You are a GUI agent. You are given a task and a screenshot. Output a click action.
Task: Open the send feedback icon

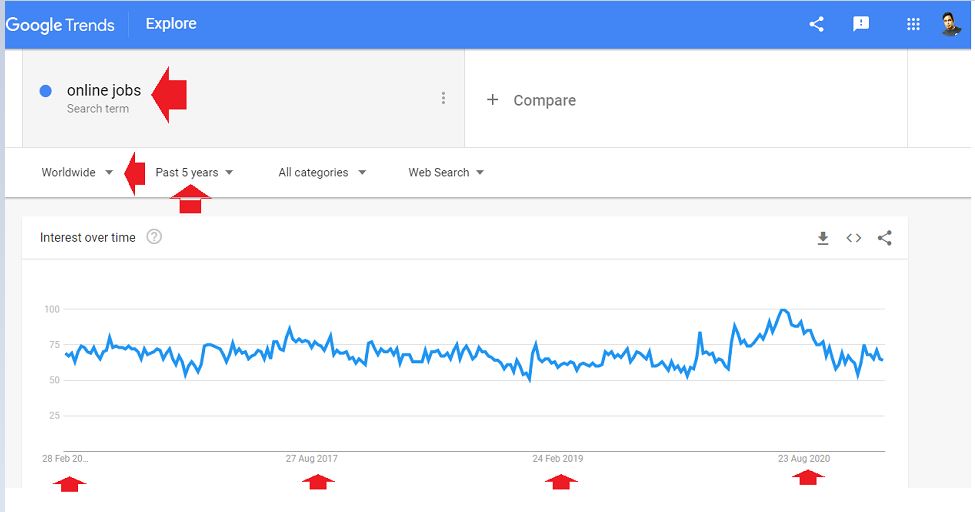(x=861, y=24)
